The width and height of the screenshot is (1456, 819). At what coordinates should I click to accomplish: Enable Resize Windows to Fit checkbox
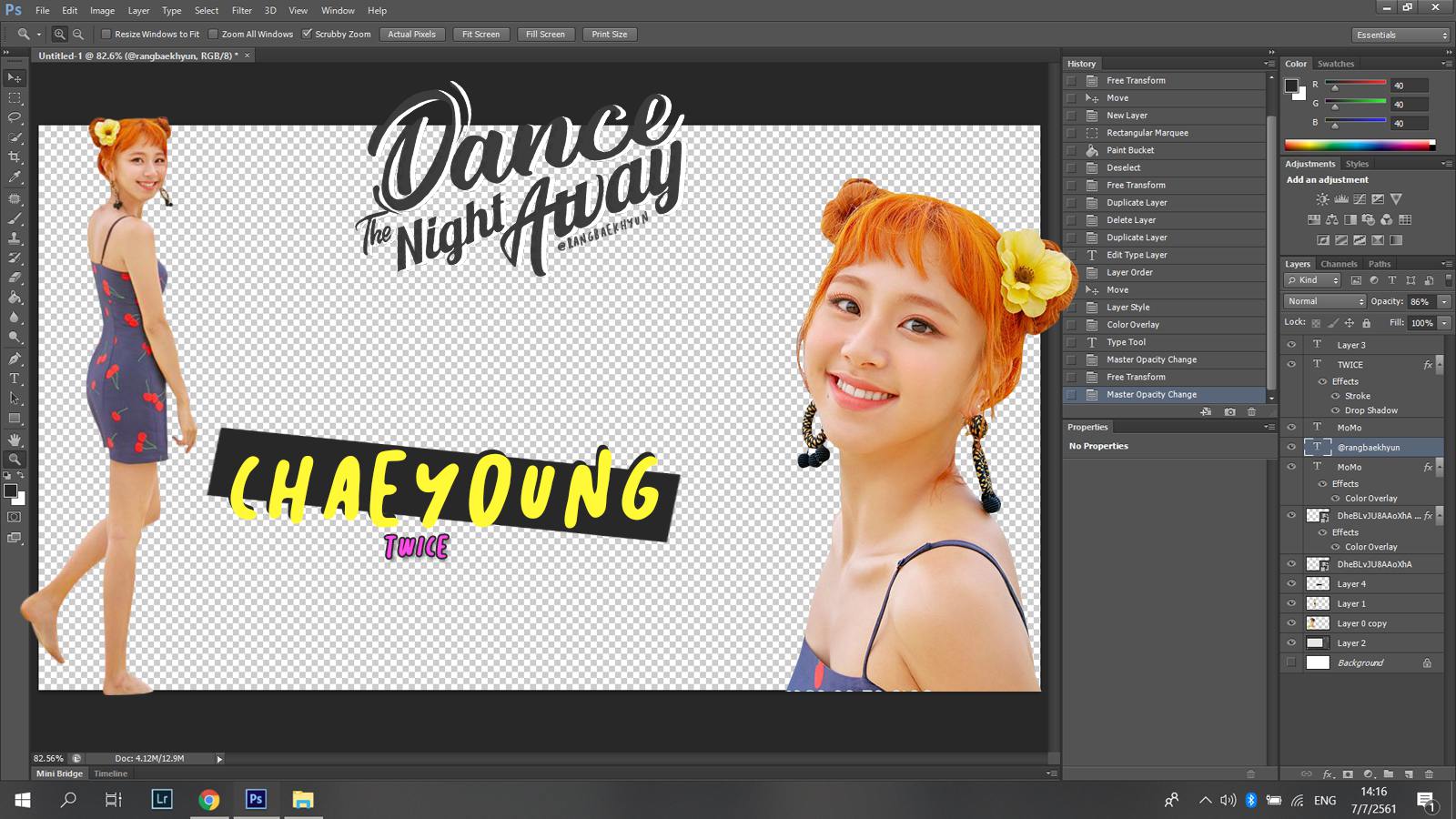pos(106,35)
